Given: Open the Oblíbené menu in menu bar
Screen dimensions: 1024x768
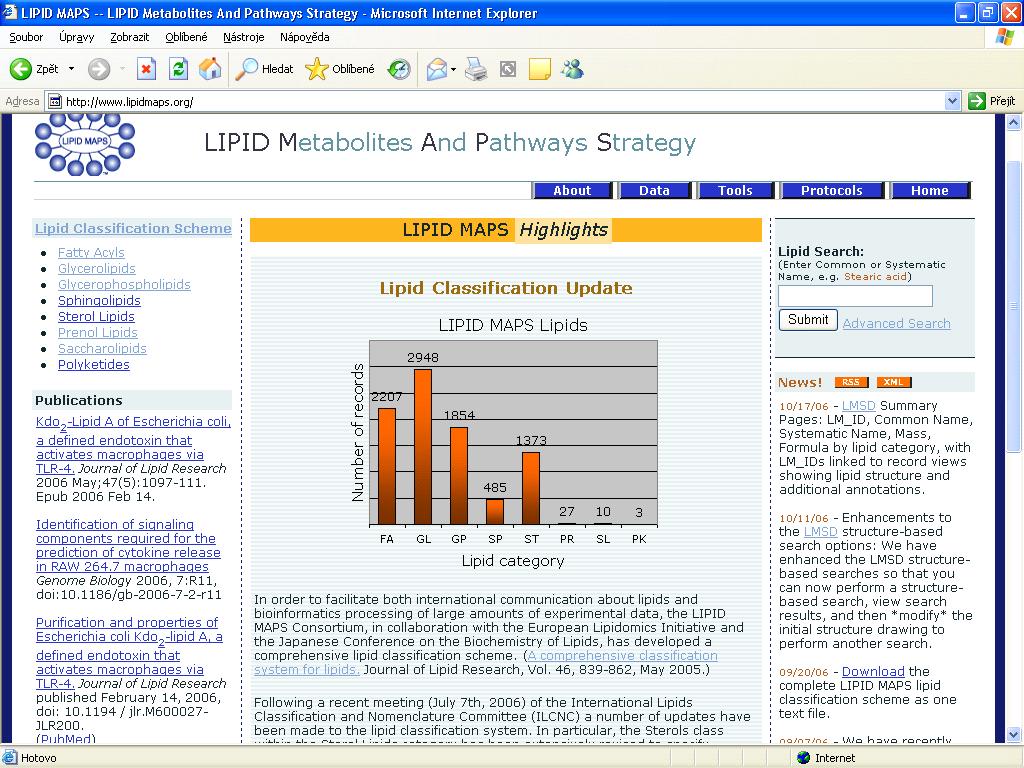Looking at the screenshot, I should [x=186, y=37].
